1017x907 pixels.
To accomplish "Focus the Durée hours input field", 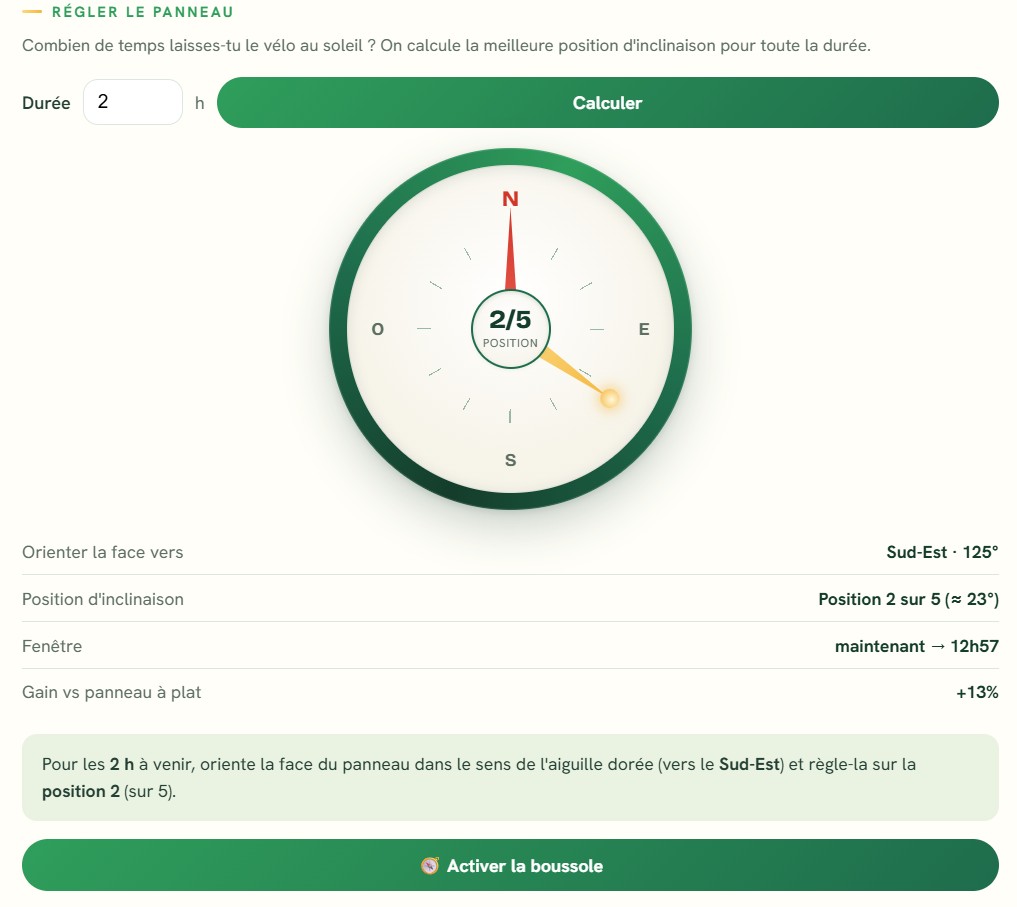I will tap(133, 102).
